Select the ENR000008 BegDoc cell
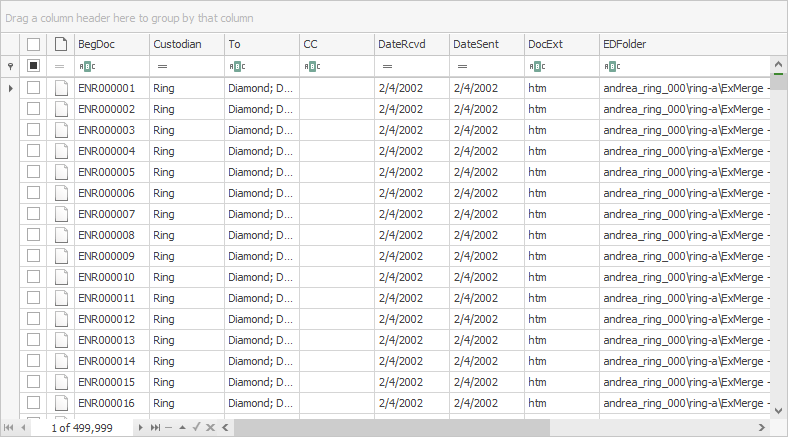The height and width of the screenshot is (437, 788). (x=111, y=235)
